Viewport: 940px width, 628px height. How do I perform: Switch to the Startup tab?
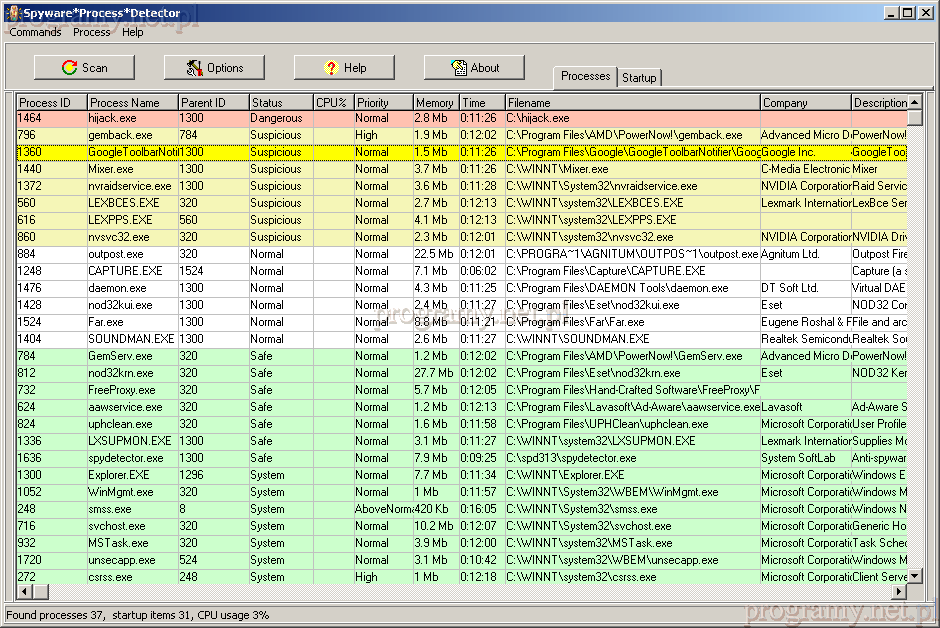click(x=639, y=78)
